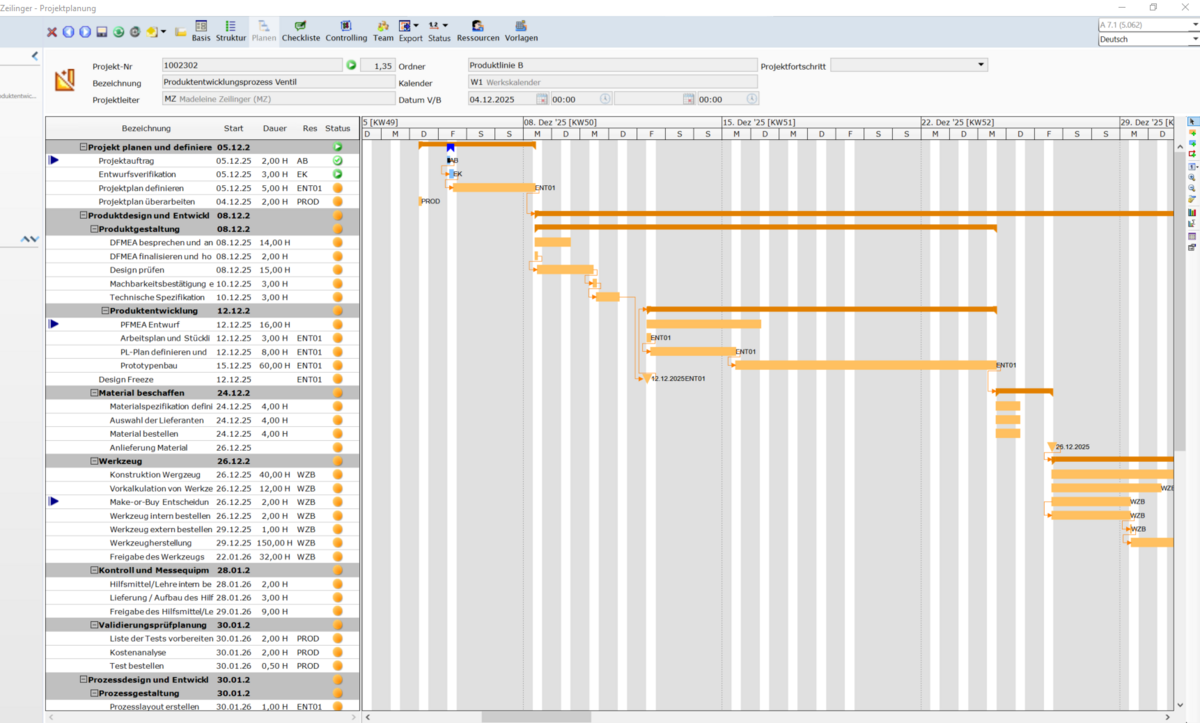Image resolution: width=1200 pixels, height=723 pixels.
Task: Collapse the Produktentwicklung subgroup
Action: (105, 311)
